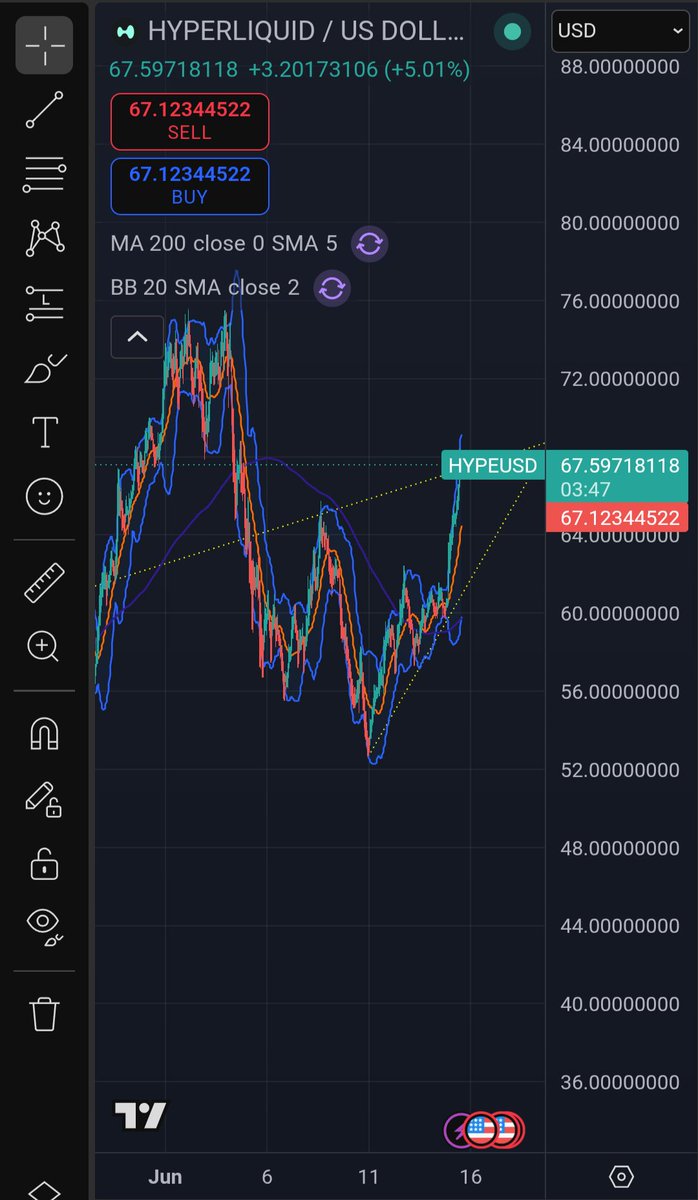Click the TradingView logo on chart
The image size is (698, 1200).
[x=140, y=1116]
